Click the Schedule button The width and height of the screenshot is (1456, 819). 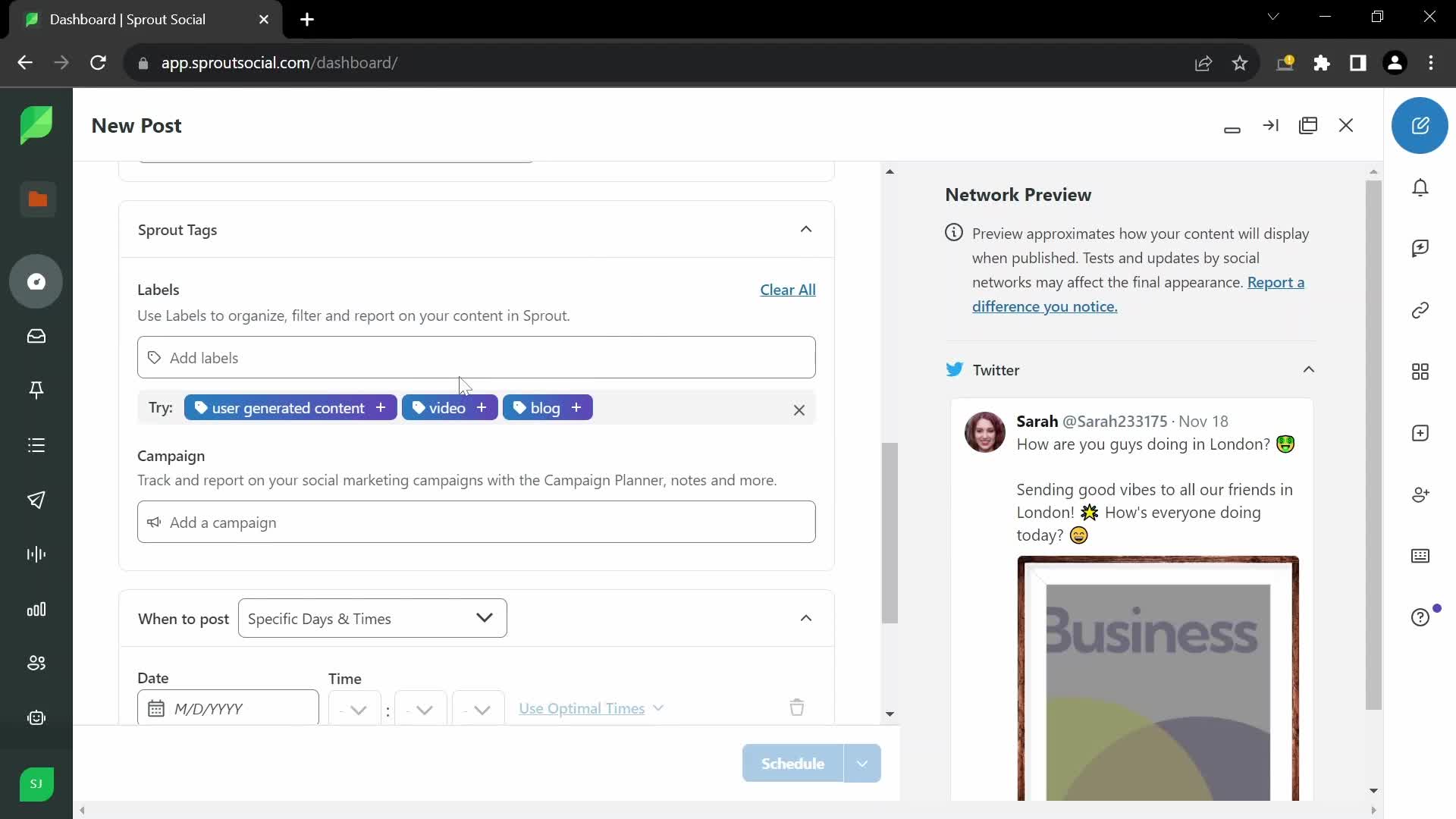[x=792, y=763]
